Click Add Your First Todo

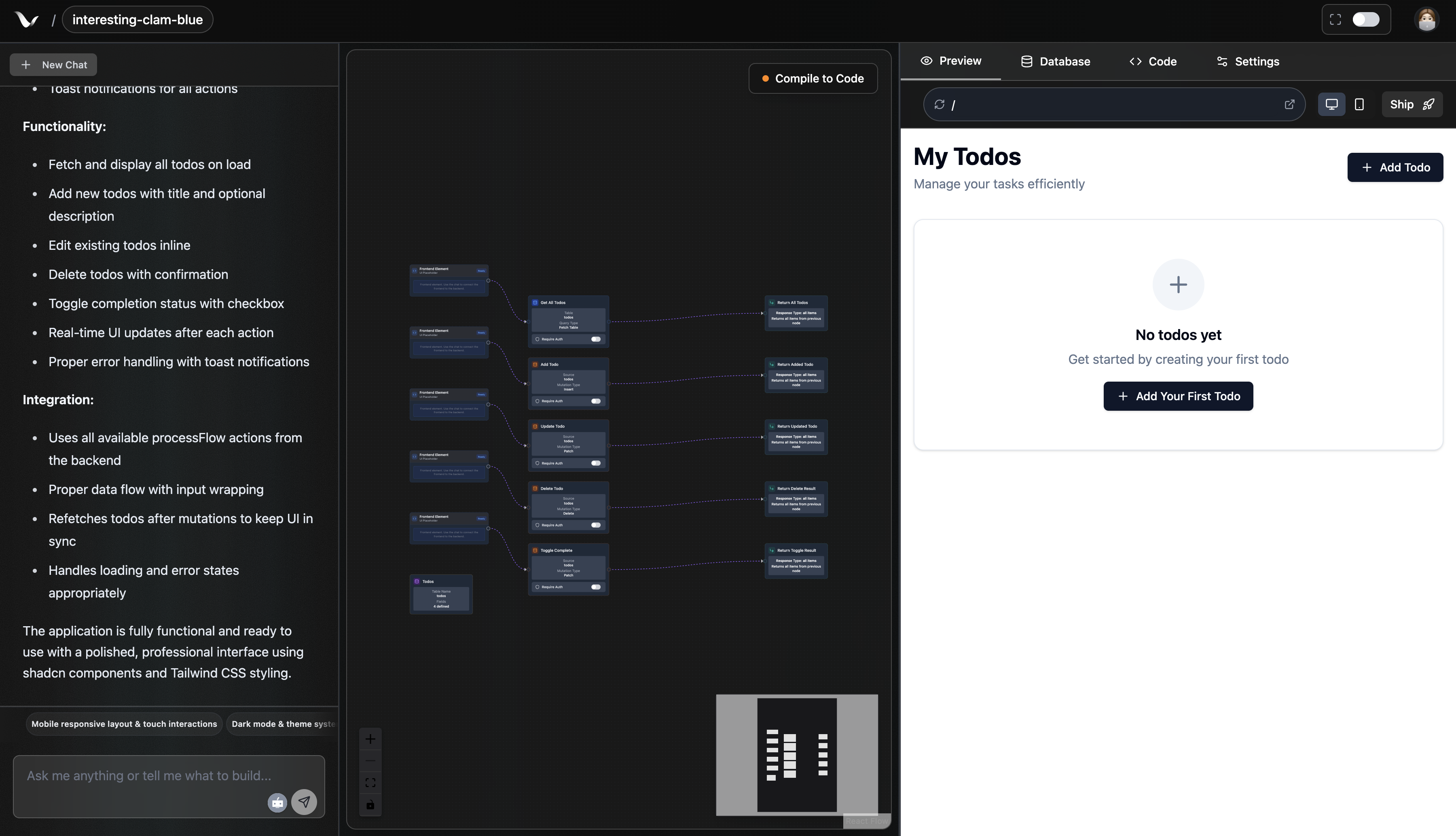click(1178, 396)
